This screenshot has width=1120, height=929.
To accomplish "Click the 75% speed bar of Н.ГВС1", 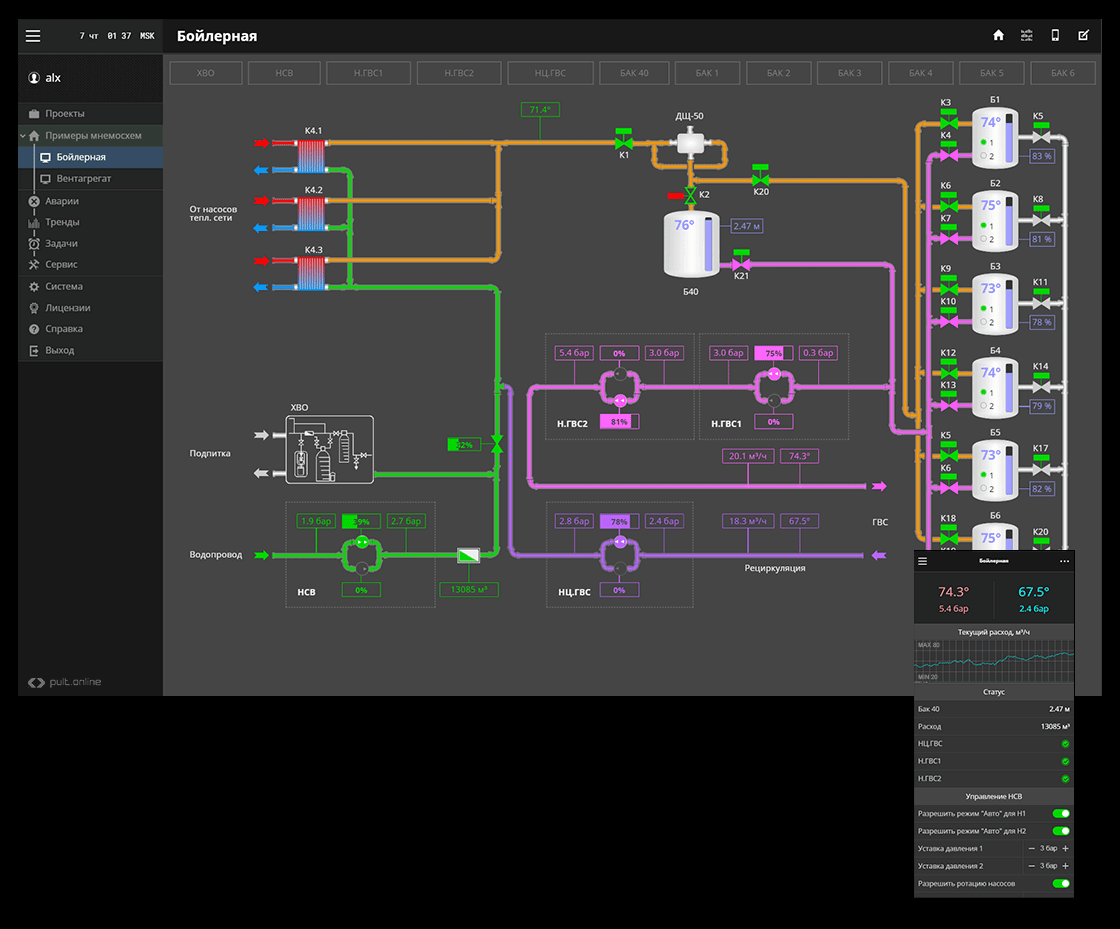I will point(774,353).
